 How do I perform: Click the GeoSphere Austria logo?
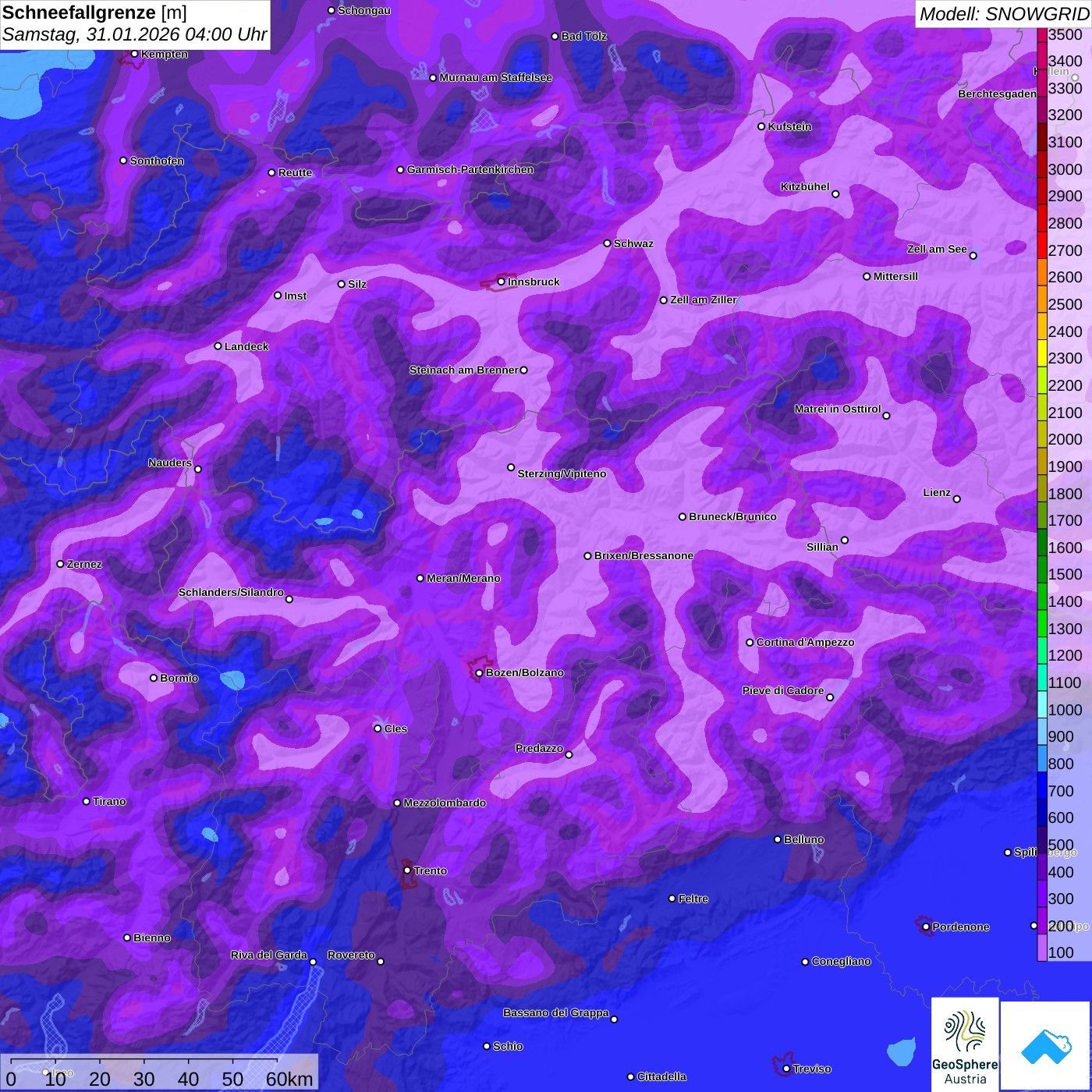(x=965, y=1044)
